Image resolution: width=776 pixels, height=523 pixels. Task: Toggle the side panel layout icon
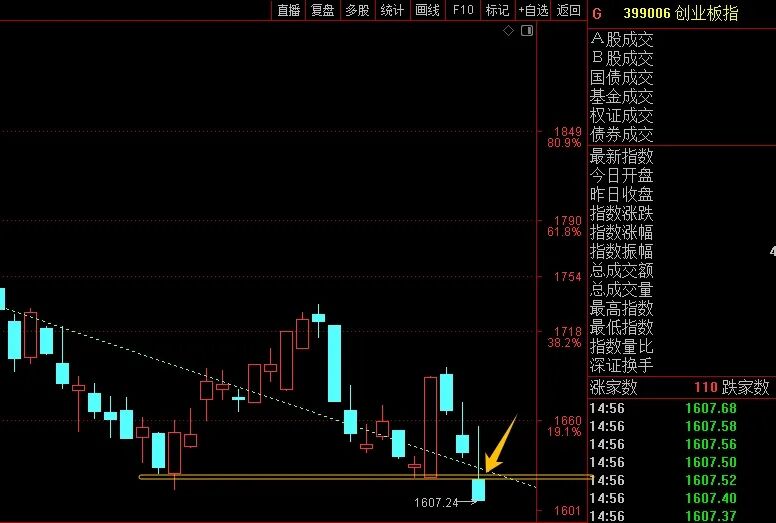pos(527,31)
